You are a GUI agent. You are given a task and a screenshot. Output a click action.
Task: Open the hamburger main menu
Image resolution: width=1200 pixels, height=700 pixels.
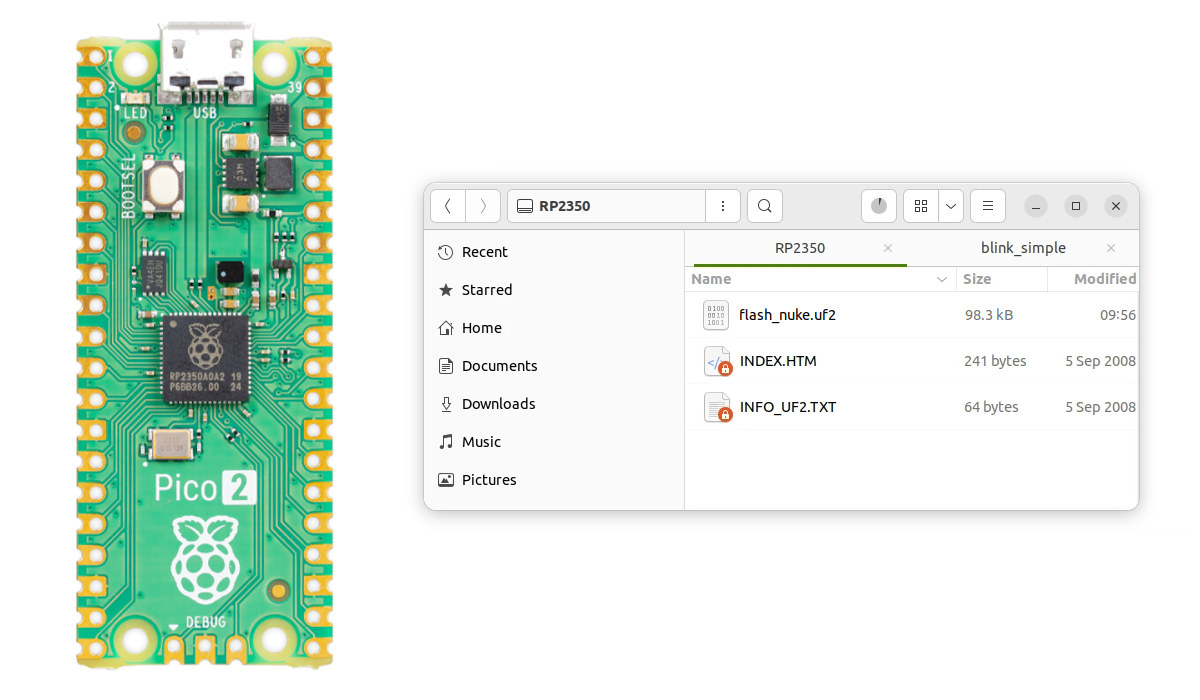988,206
